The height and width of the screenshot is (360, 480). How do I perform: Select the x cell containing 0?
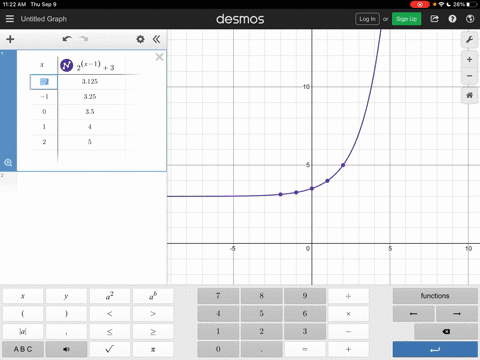pyautogui.click(x=44, y=112)
